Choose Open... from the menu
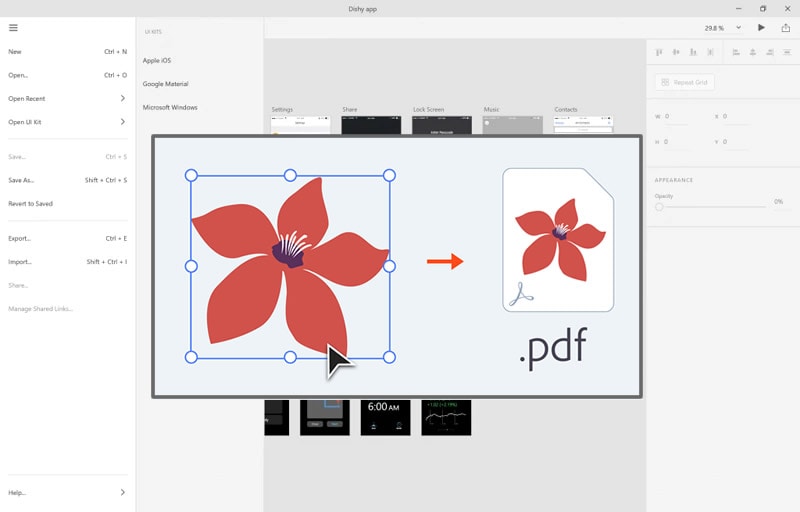800x512 pixels. [x=67, y=75]
